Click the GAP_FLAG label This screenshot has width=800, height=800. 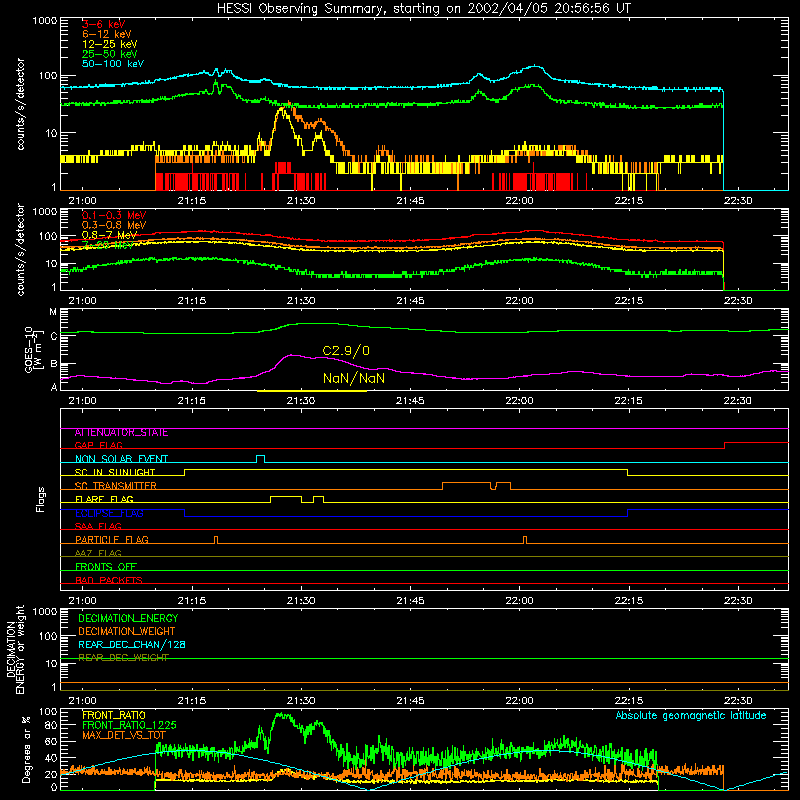[98, 445]
